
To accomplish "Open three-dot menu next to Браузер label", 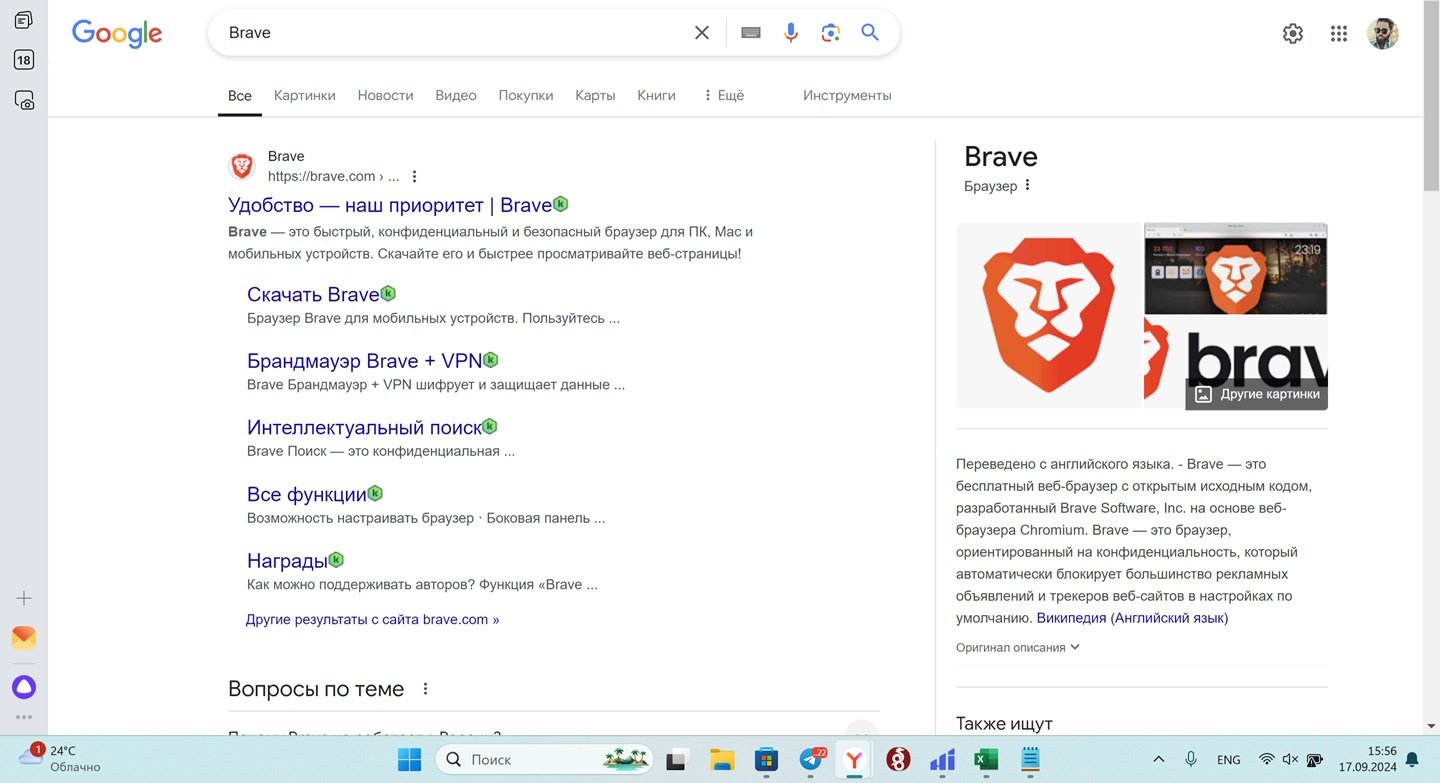I will (1027, 185).
